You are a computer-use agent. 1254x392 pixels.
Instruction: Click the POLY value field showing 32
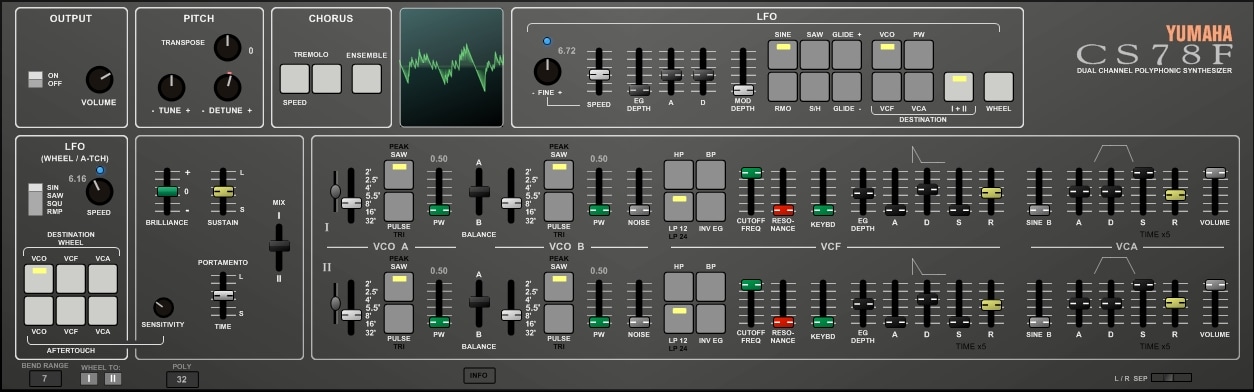point(182,380)
